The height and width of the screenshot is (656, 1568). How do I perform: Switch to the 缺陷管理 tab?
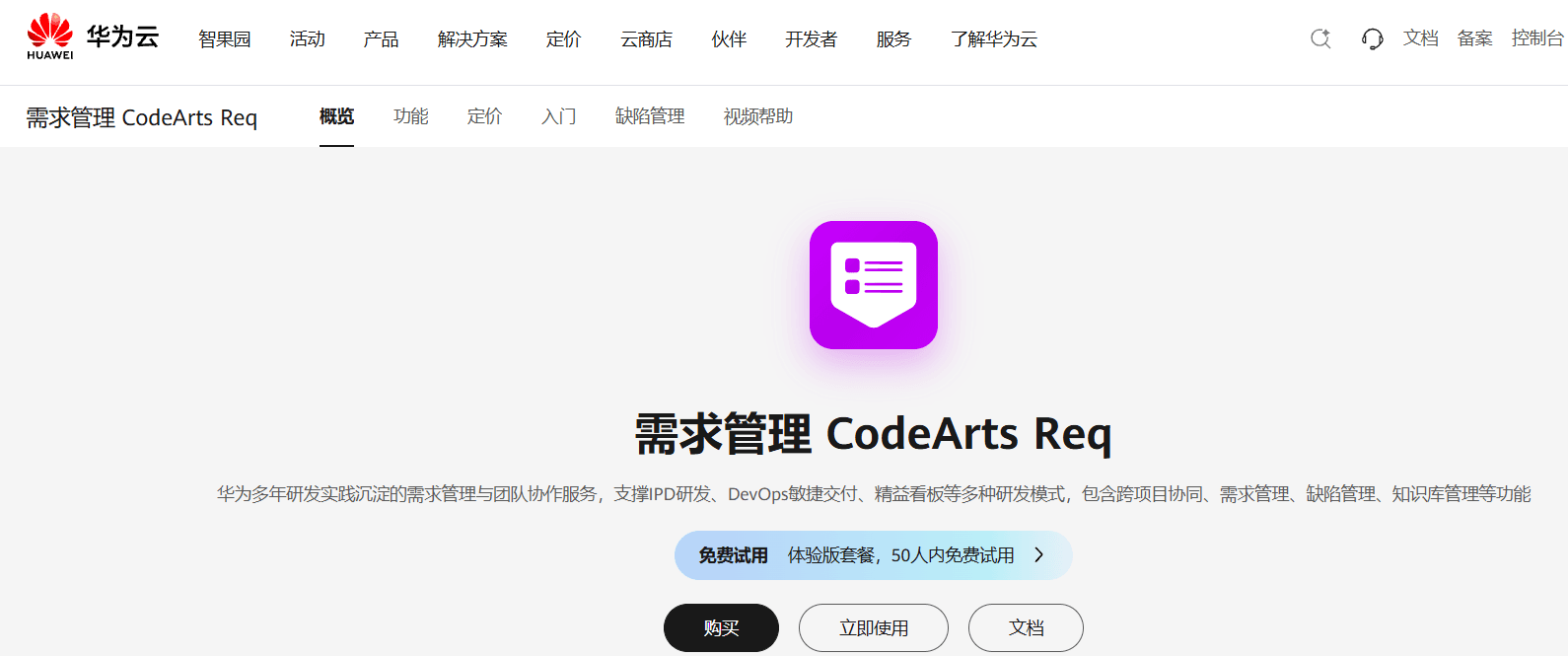(x=650, y=116)
